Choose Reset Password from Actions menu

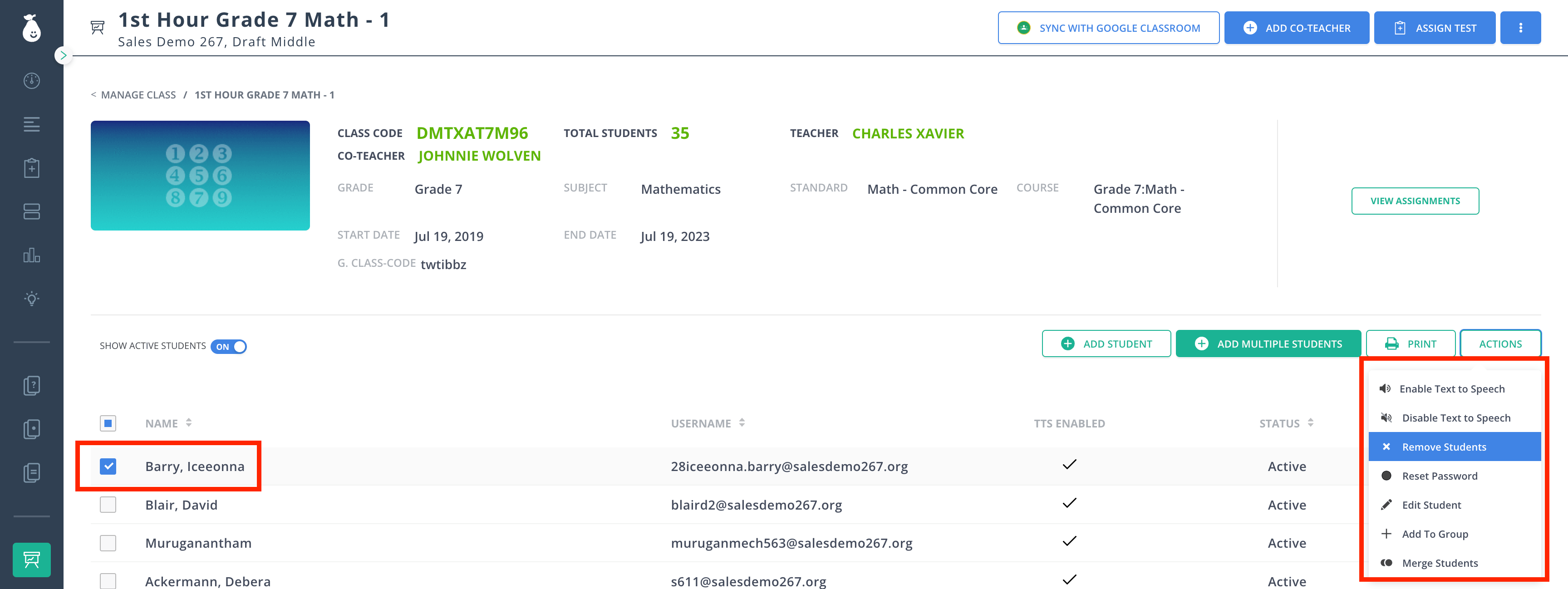(1455, 476)
